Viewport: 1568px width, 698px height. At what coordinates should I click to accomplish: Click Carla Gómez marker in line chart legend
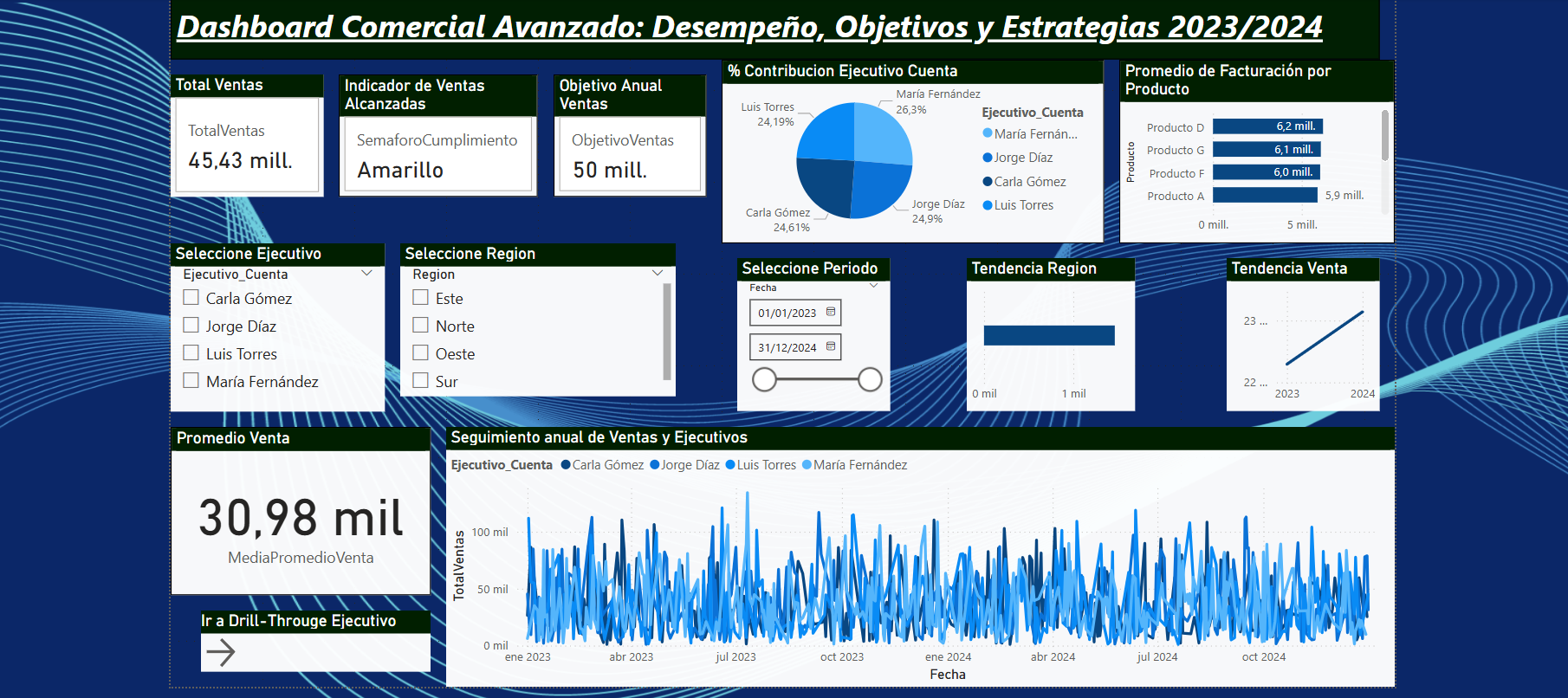[x=566, y=465]
